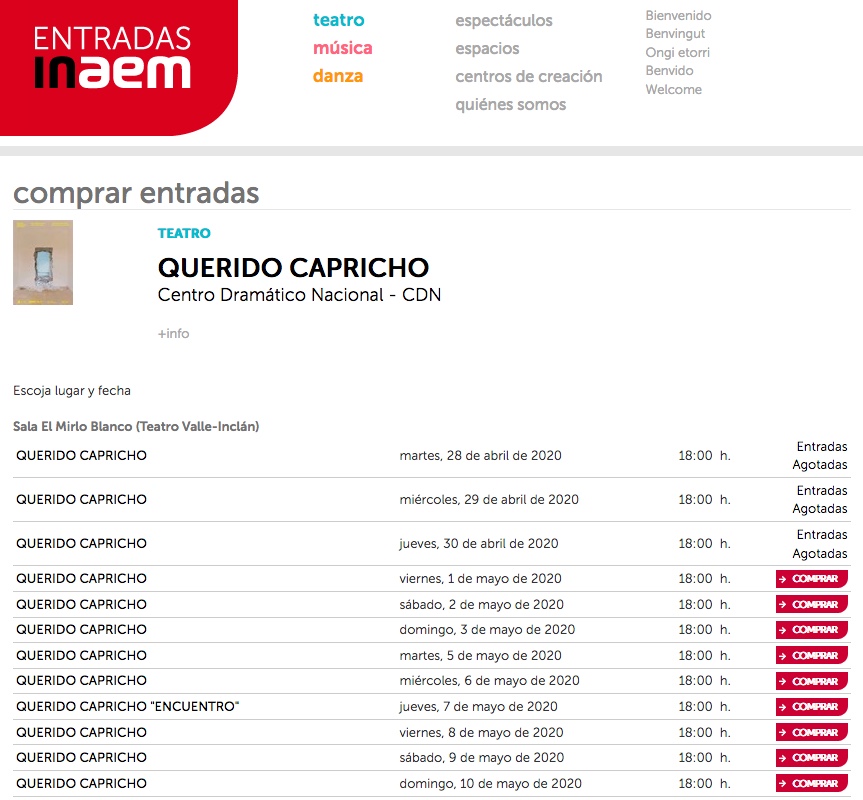Click the COMPRAR arrow icon for 1 de mayo
Viewport: 863px width, 800px height.
785,578
